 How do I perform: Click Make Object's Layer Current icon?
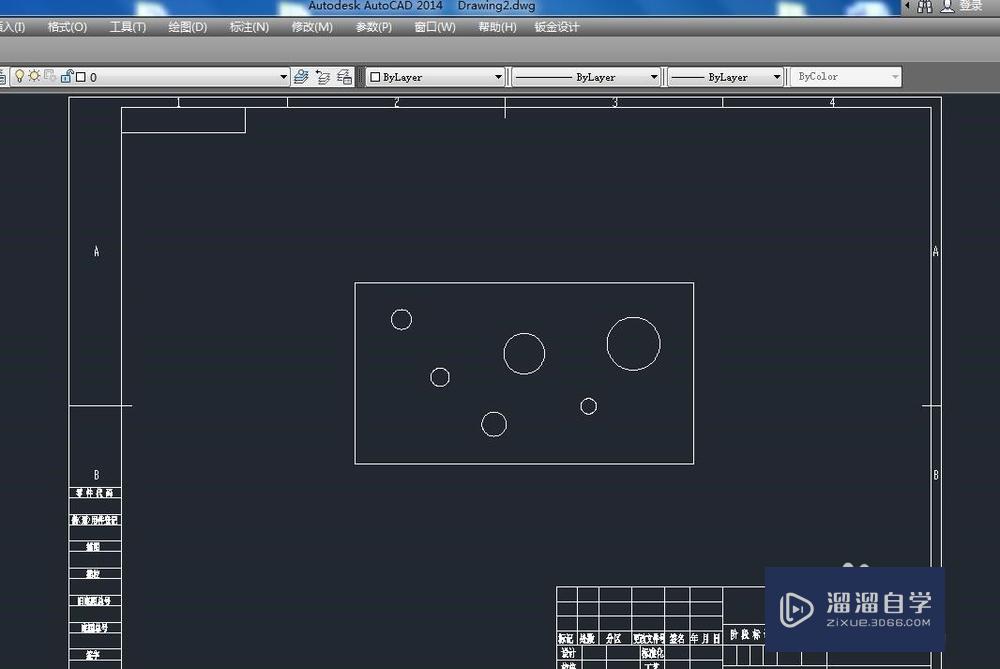301,77
